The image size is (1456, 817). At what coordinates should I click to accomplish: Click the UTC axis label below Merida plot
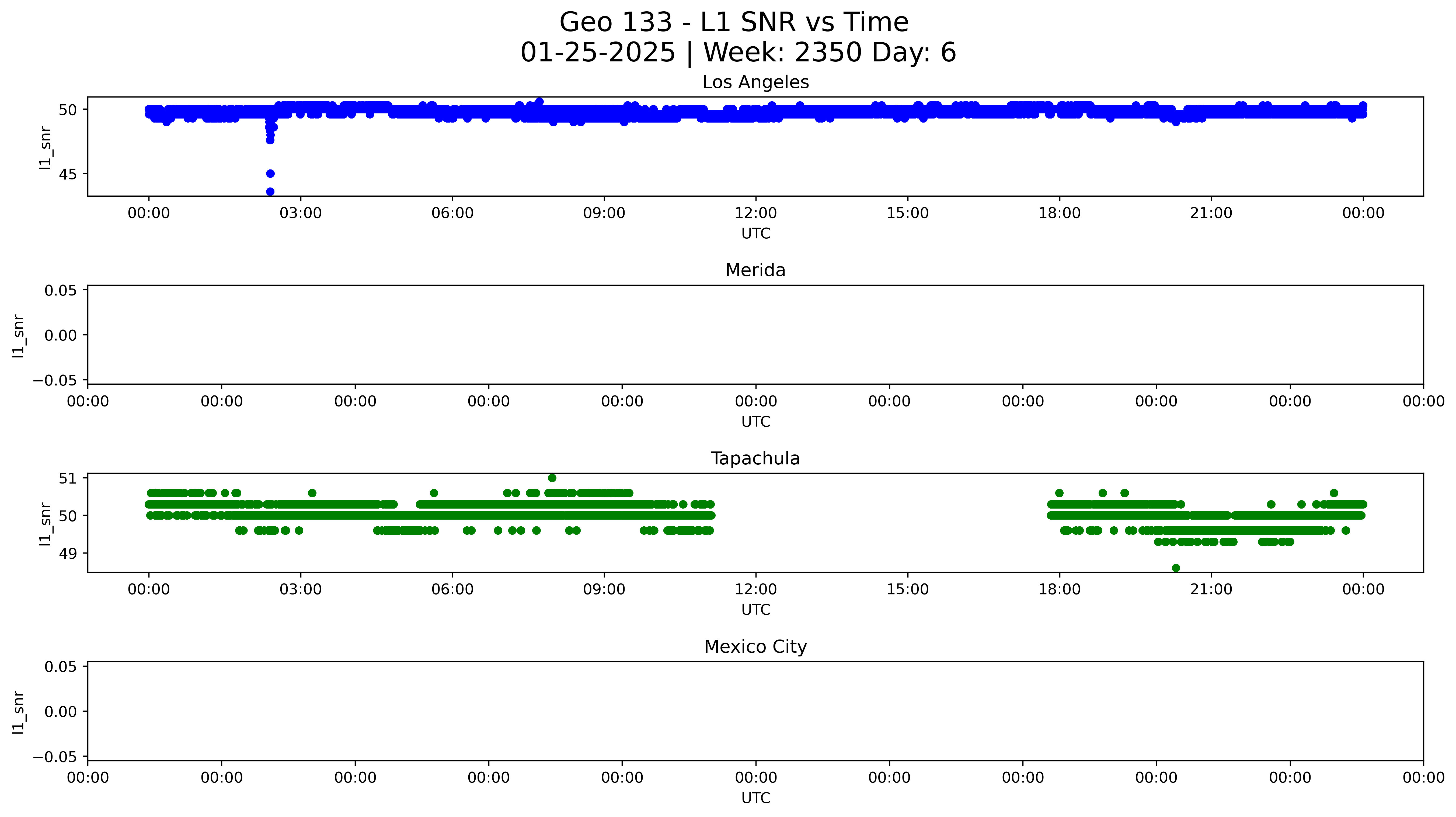756,422
